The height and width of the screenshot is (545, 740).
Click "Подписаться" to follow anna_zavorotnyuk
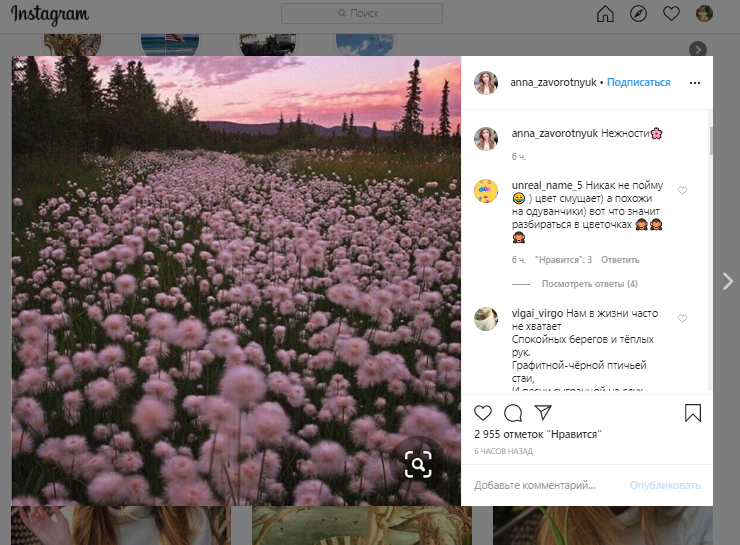pyautogui.click(x=638, y=83)
